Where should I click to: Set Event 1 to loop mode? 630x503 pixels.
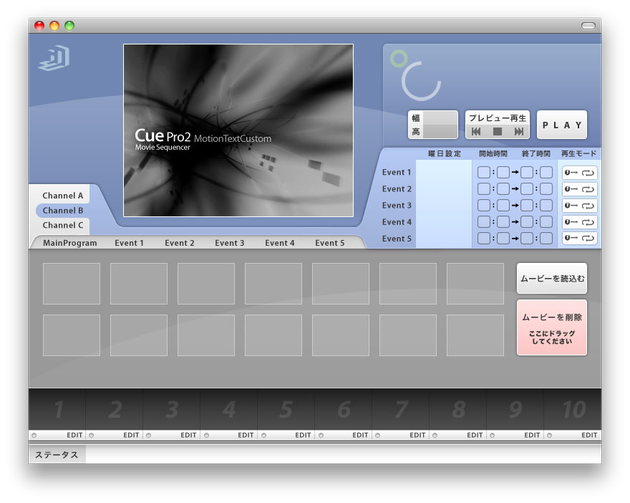(588, 173)
